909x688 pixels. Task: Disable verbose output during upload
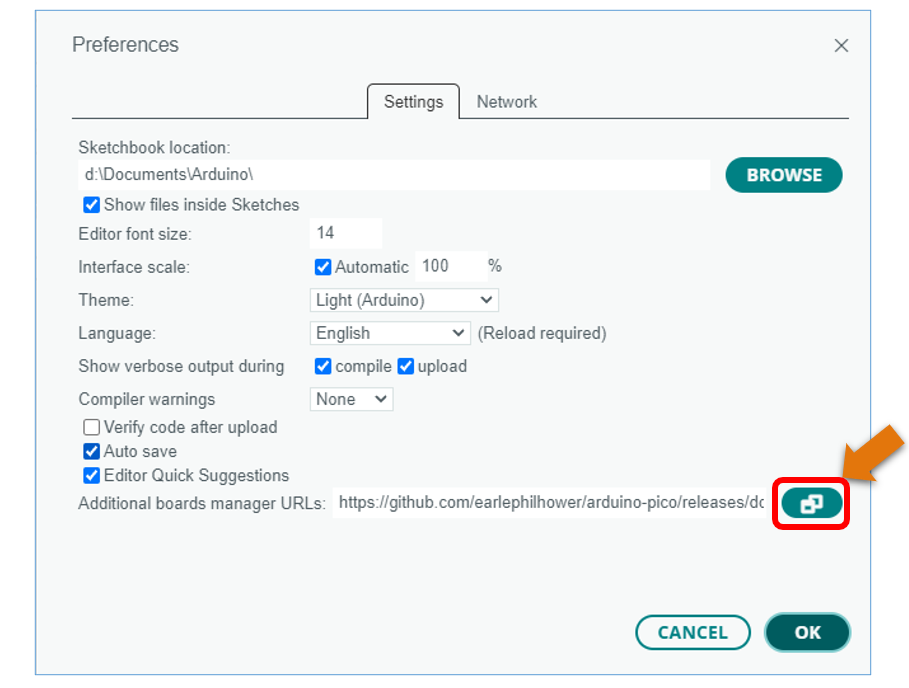[x=406, y=366]
